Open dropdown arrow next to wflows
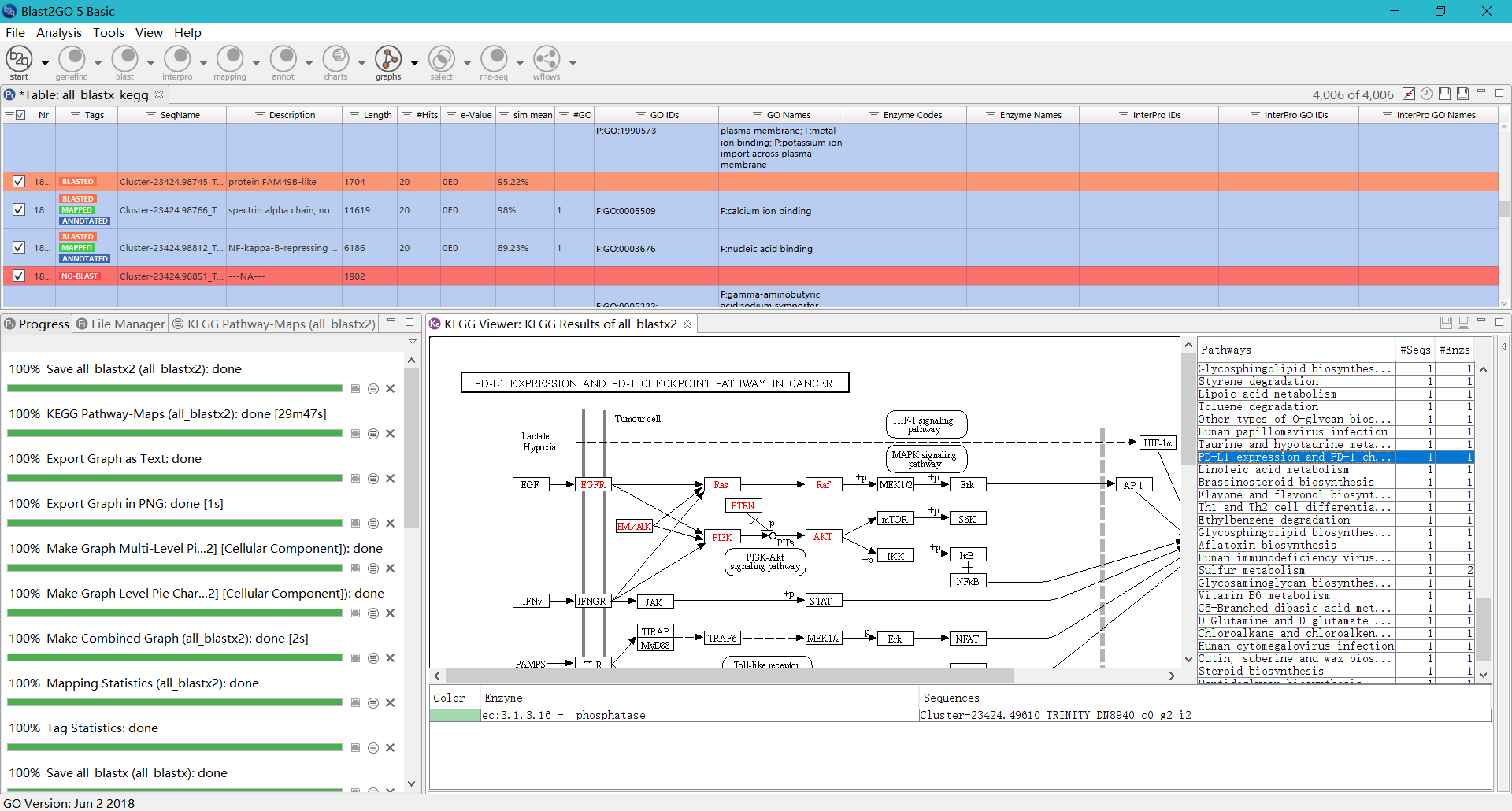This screenshot has height=811, width=1512. point(573,63)
